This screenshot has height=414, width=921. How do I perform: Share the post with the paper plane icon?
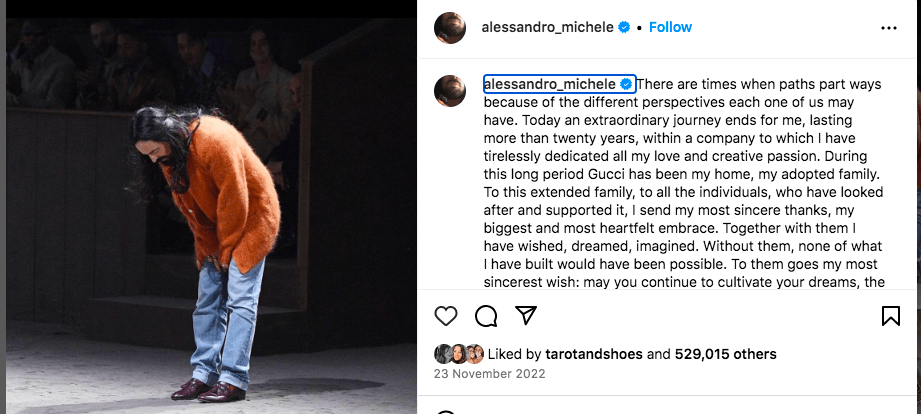(526, 316)
